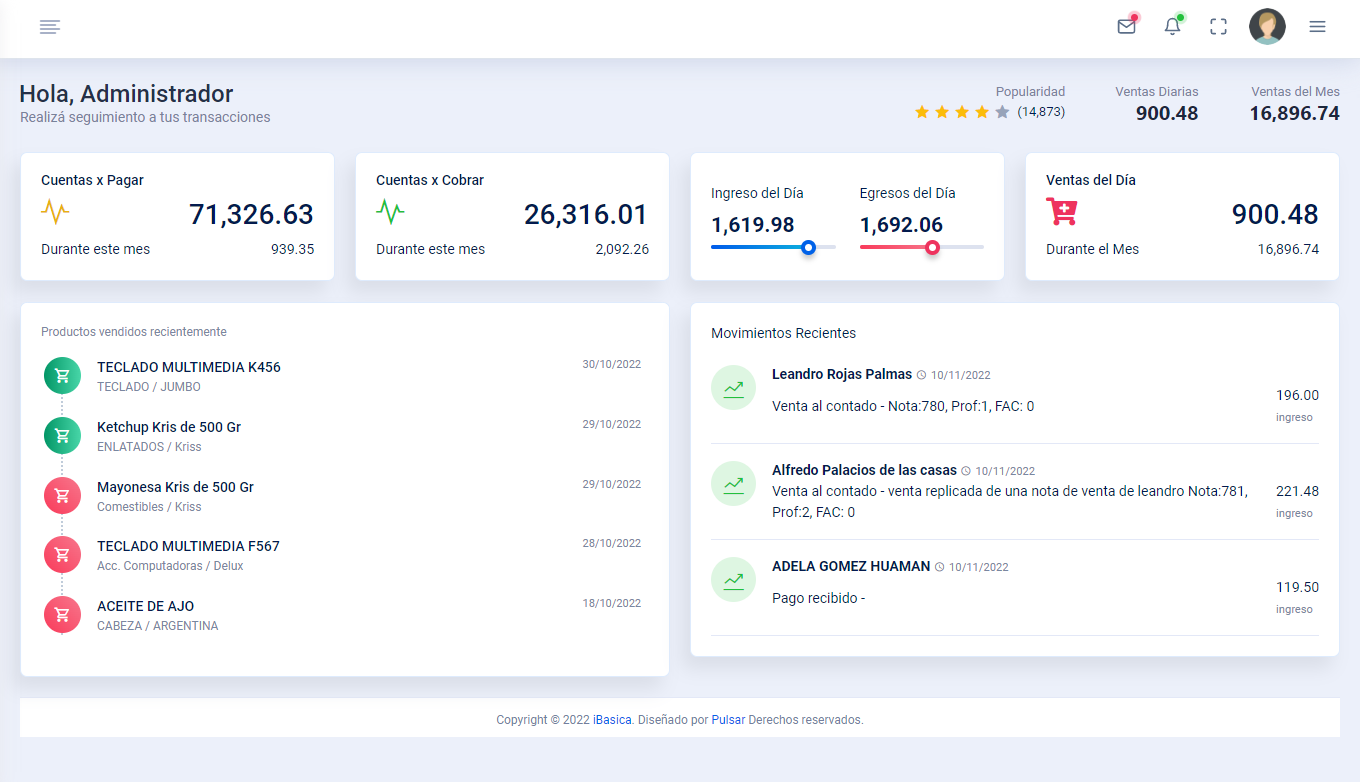Select the Ketchup Kris de 500 Gr product
1360x782 pixels.
(169, 427)
